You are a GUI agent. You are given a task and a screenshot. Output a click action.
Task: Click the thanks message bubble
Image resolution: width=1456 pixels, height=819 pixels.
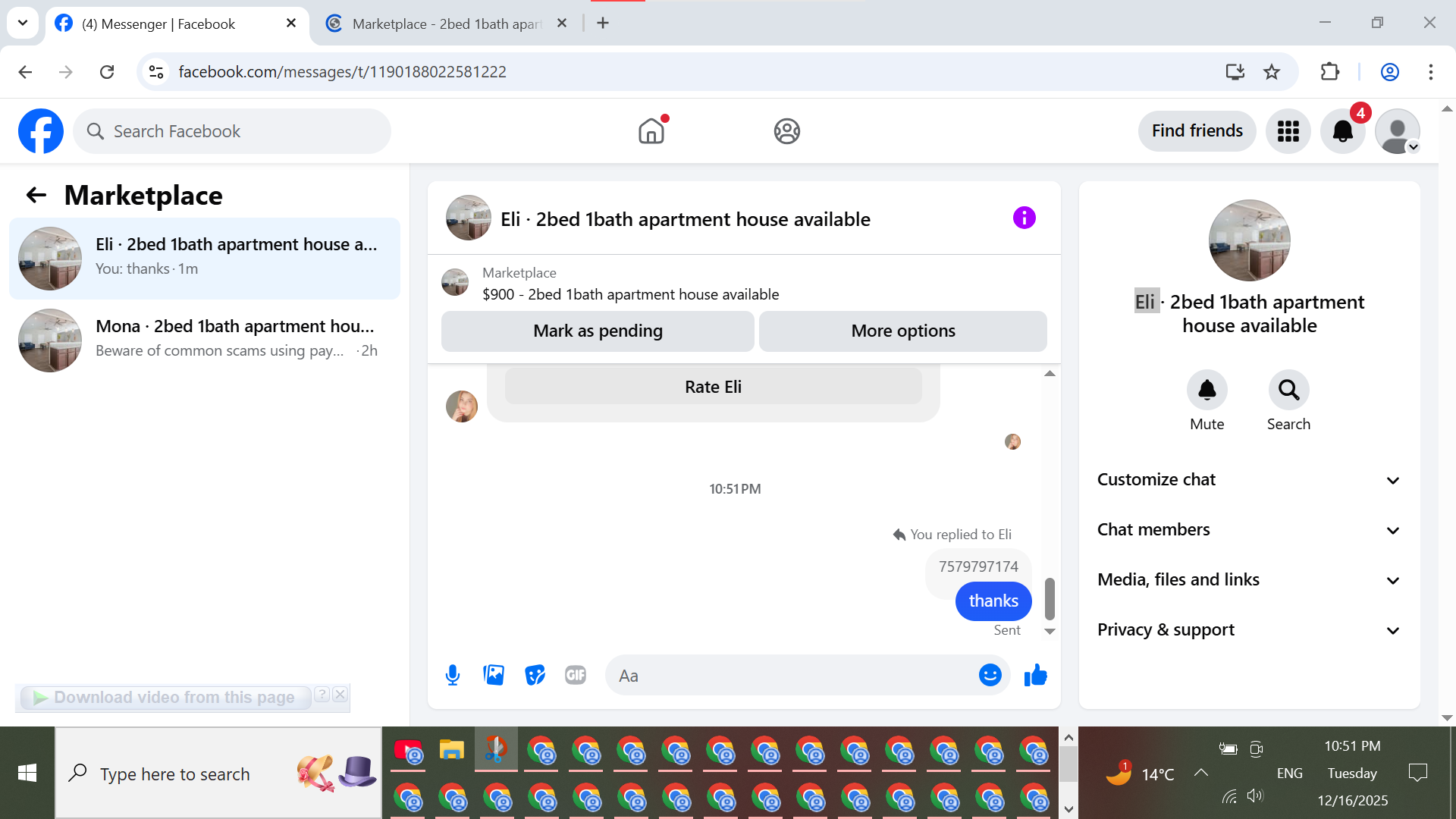click(x=993, y=601)
